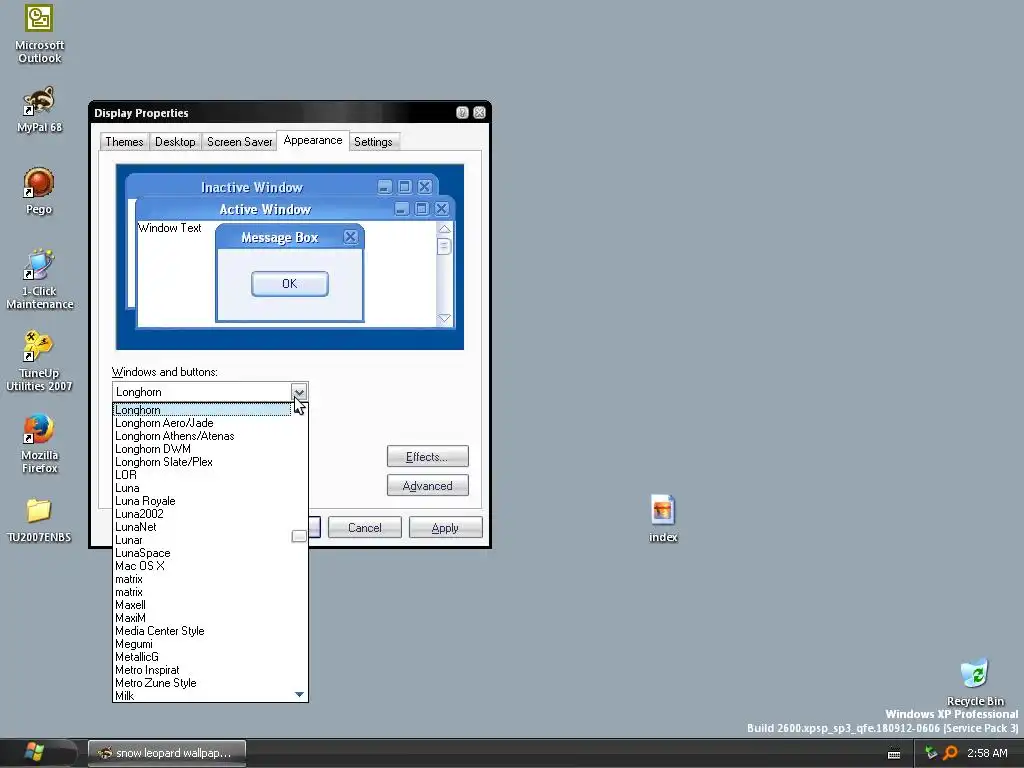Open snow leopard wallpaper taskbar window
The width and height of the screenshot is (1024, 768).
pyautogui.click(x=167, y=753)
